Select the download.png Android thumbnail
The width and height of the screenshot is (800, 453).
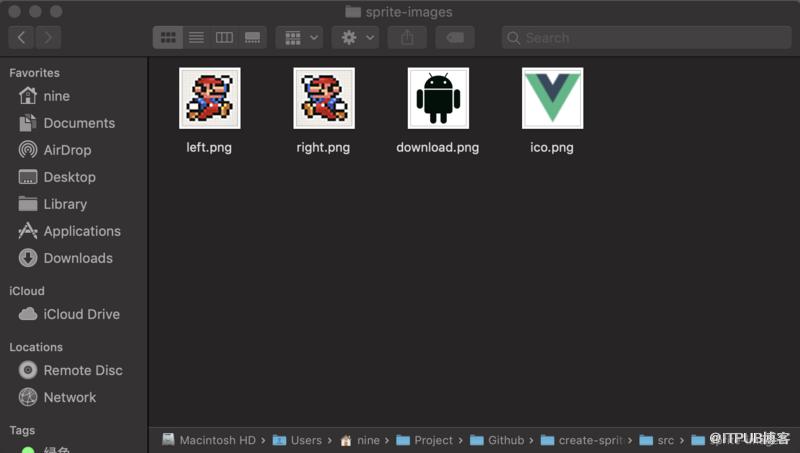(x=438, y=98)
